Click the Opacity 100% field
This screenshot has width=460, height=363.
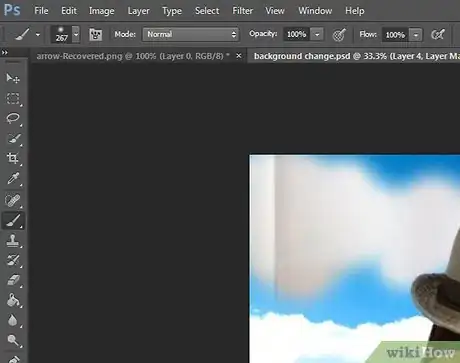[x=296, y=34]
